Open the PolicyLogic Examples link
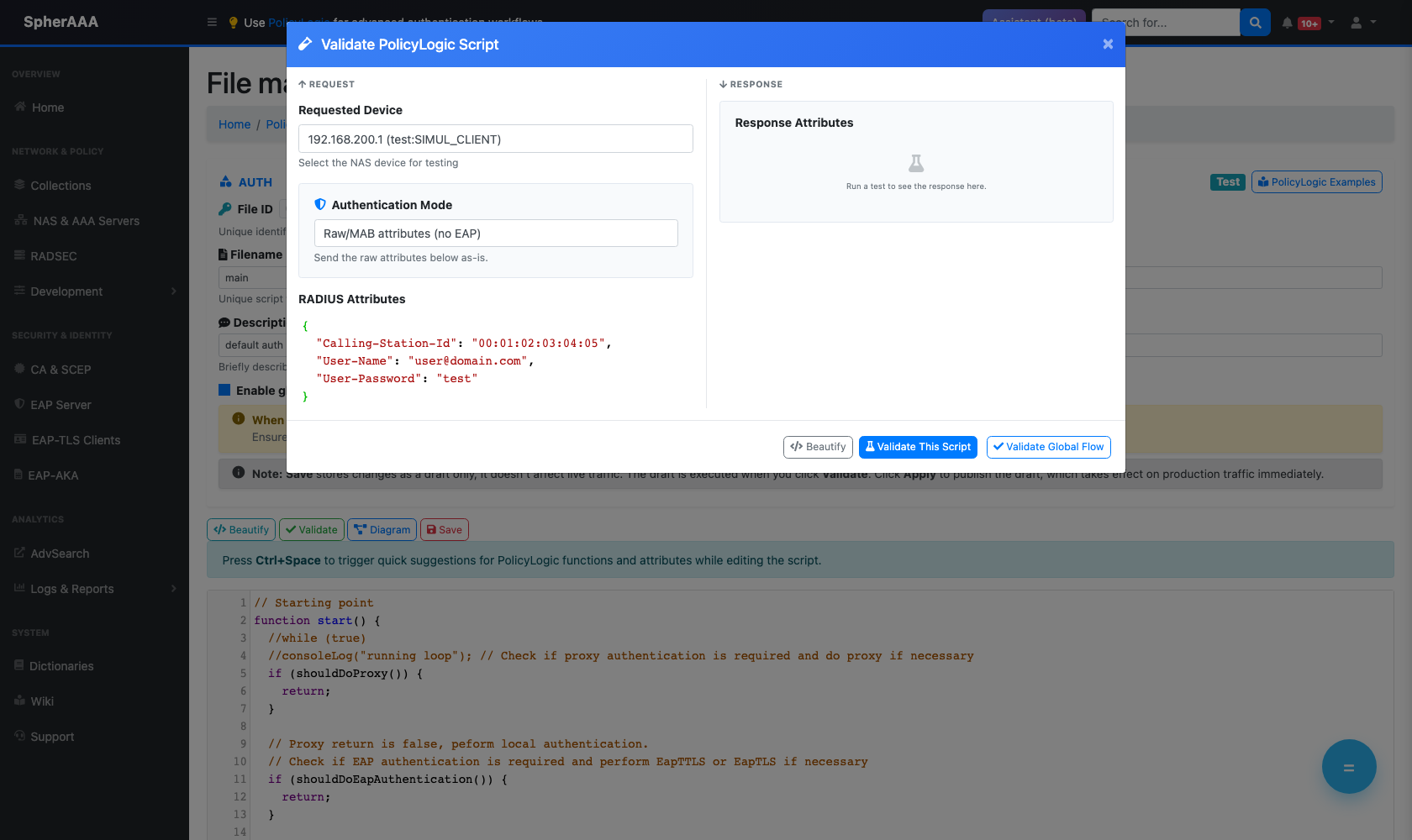This screenshot has width=1412, height=840. [x=1317, y=181]
